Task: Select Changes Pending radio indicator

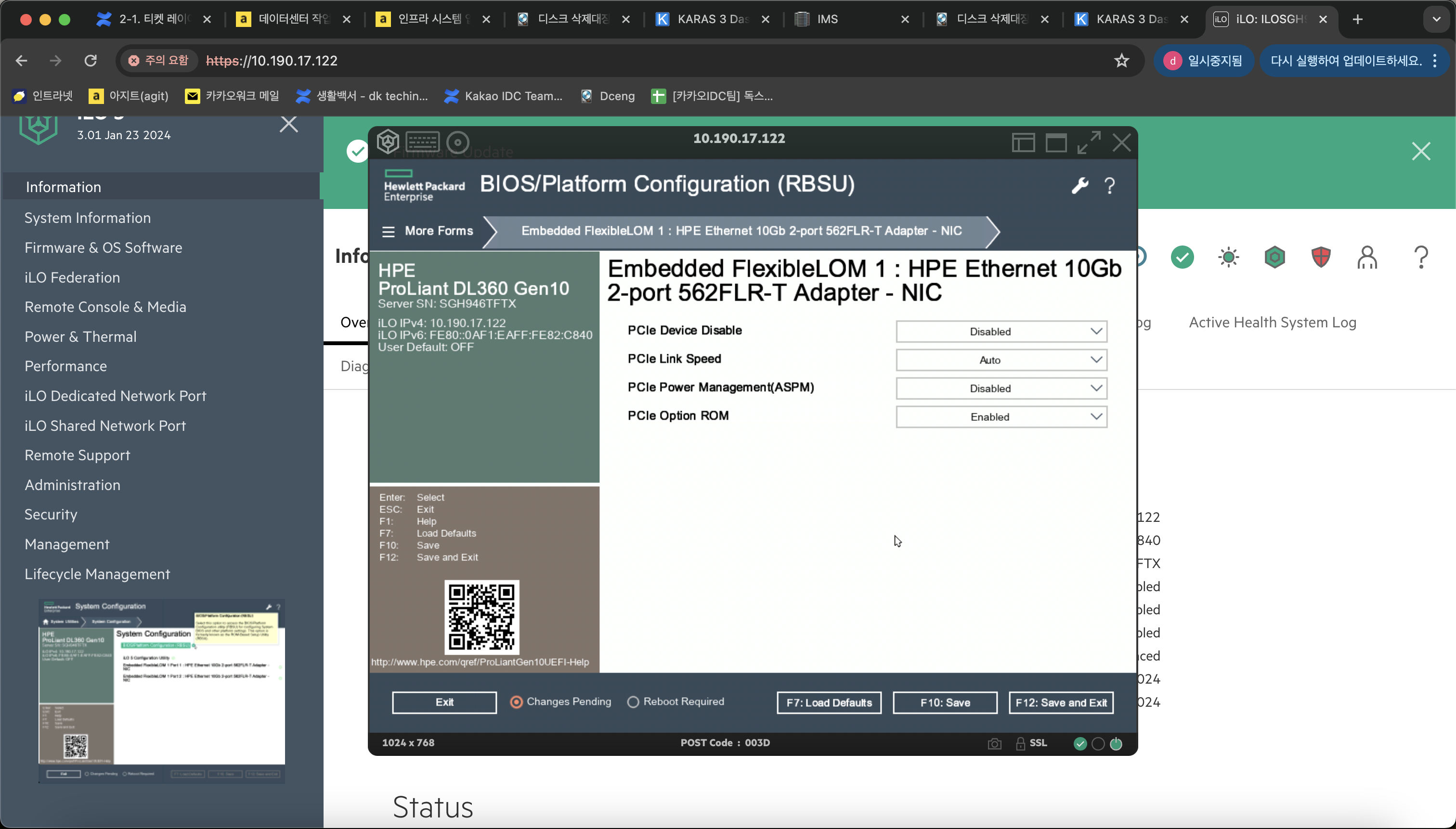Action: click(516, 702)
